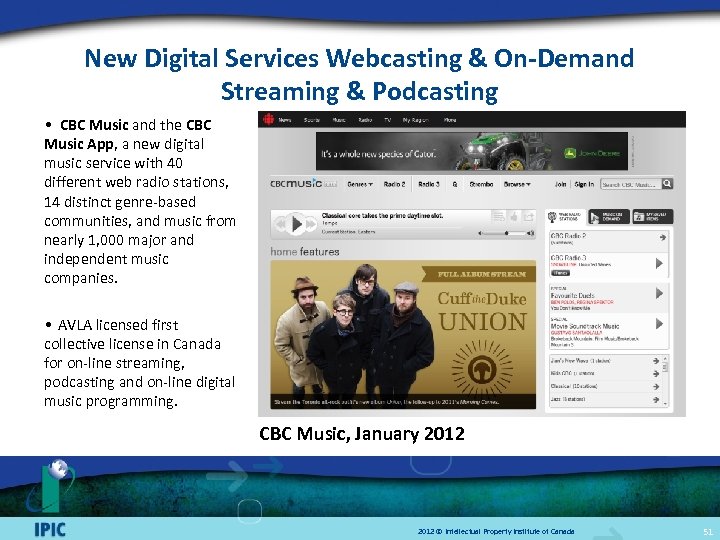
Task: Select the My Music Items tab
Action: [652, 217]
